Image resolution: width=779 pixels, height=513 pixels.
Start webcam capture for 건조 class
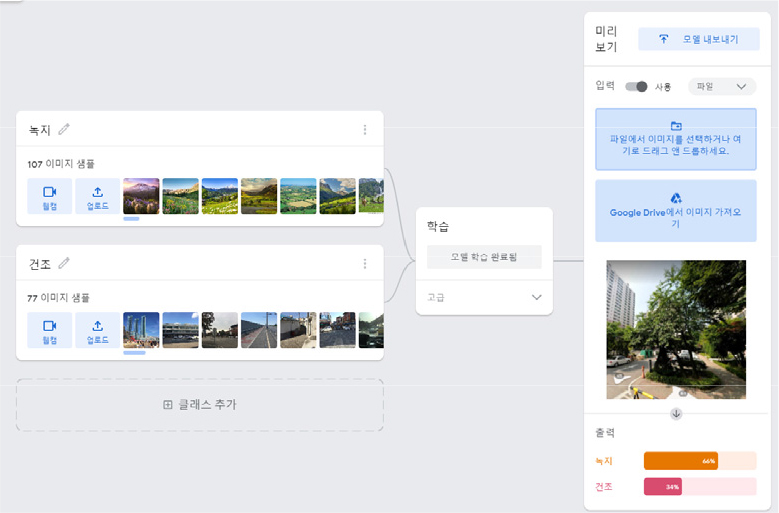click(x=50, y=330)
